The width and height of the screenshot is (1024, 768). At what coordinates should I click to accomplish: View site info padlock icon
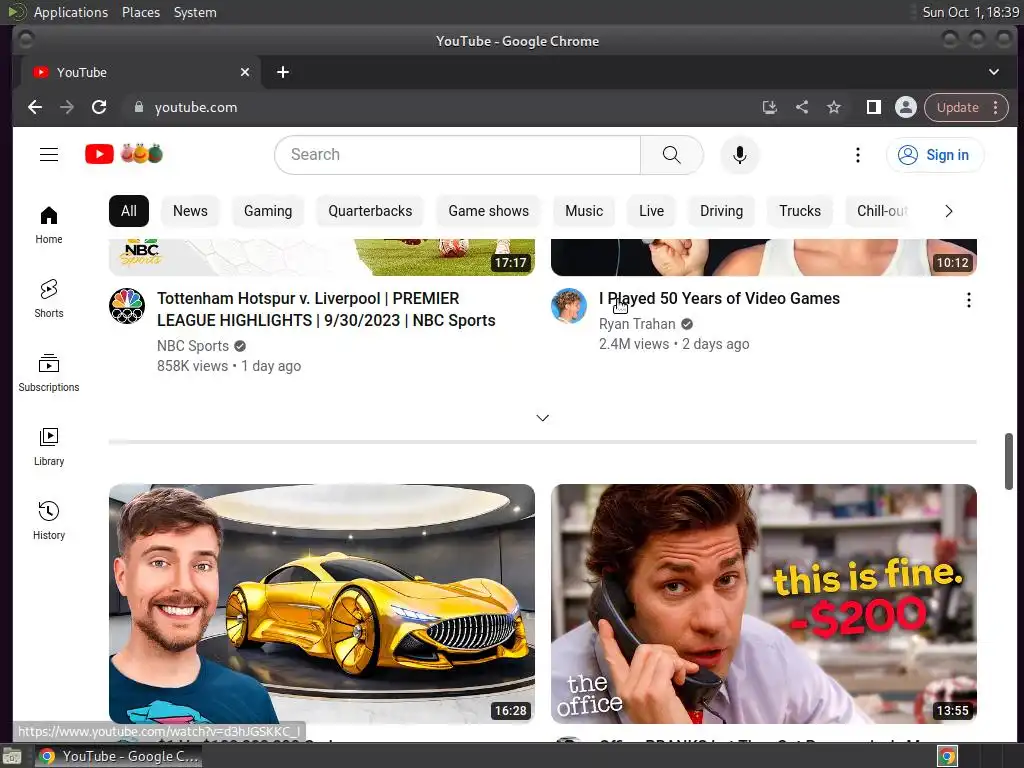[x=138, y=107]
